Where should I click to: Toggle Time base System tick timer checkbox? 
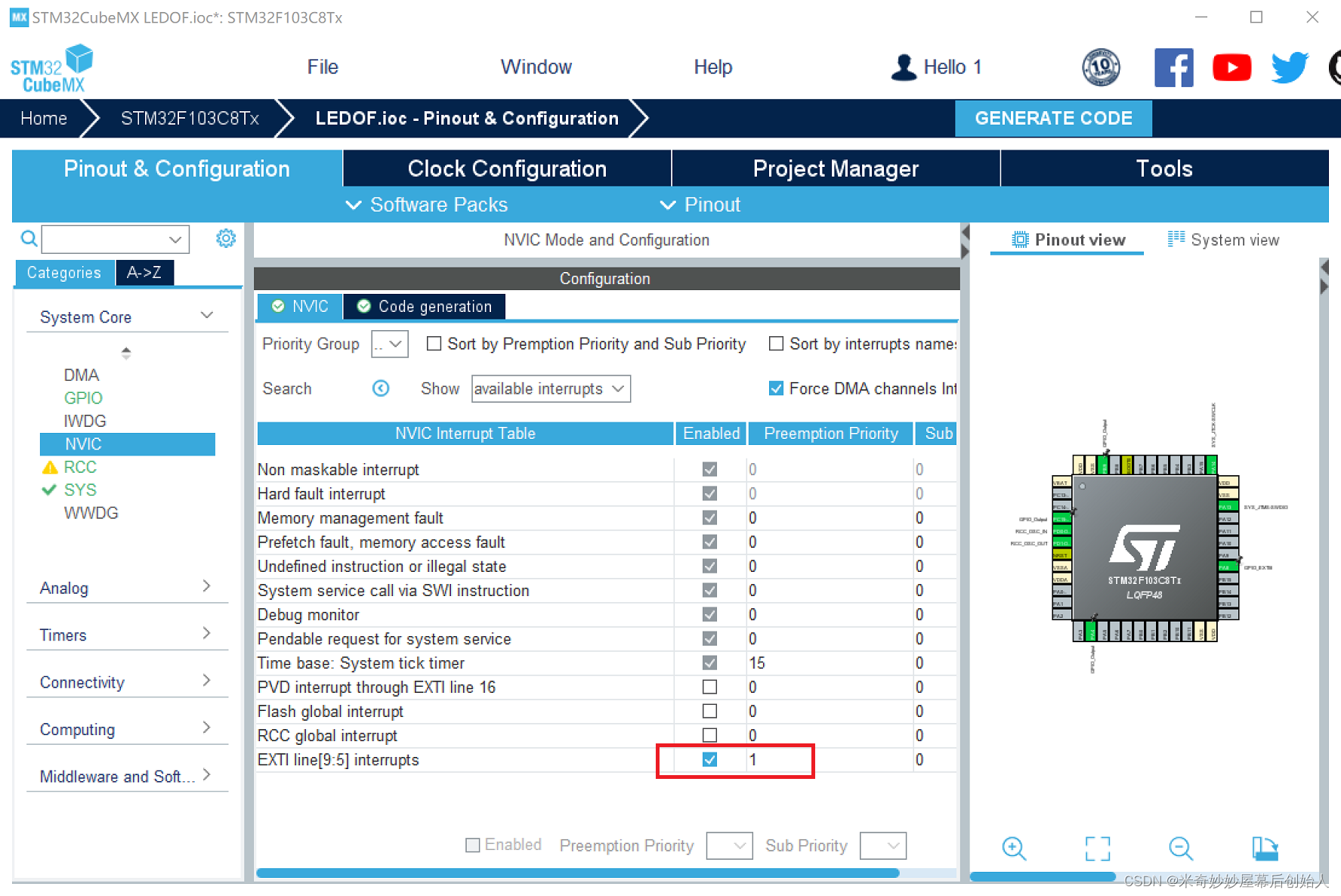click(709, 663)
